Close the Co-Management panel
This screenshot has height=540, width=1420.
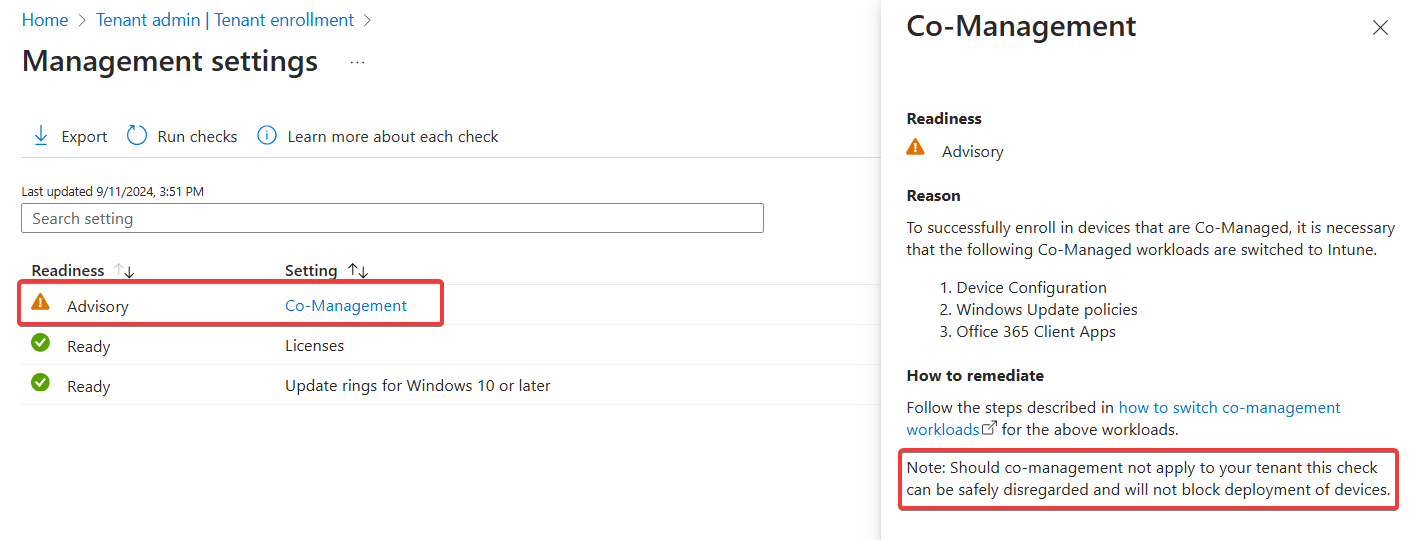1380,28
